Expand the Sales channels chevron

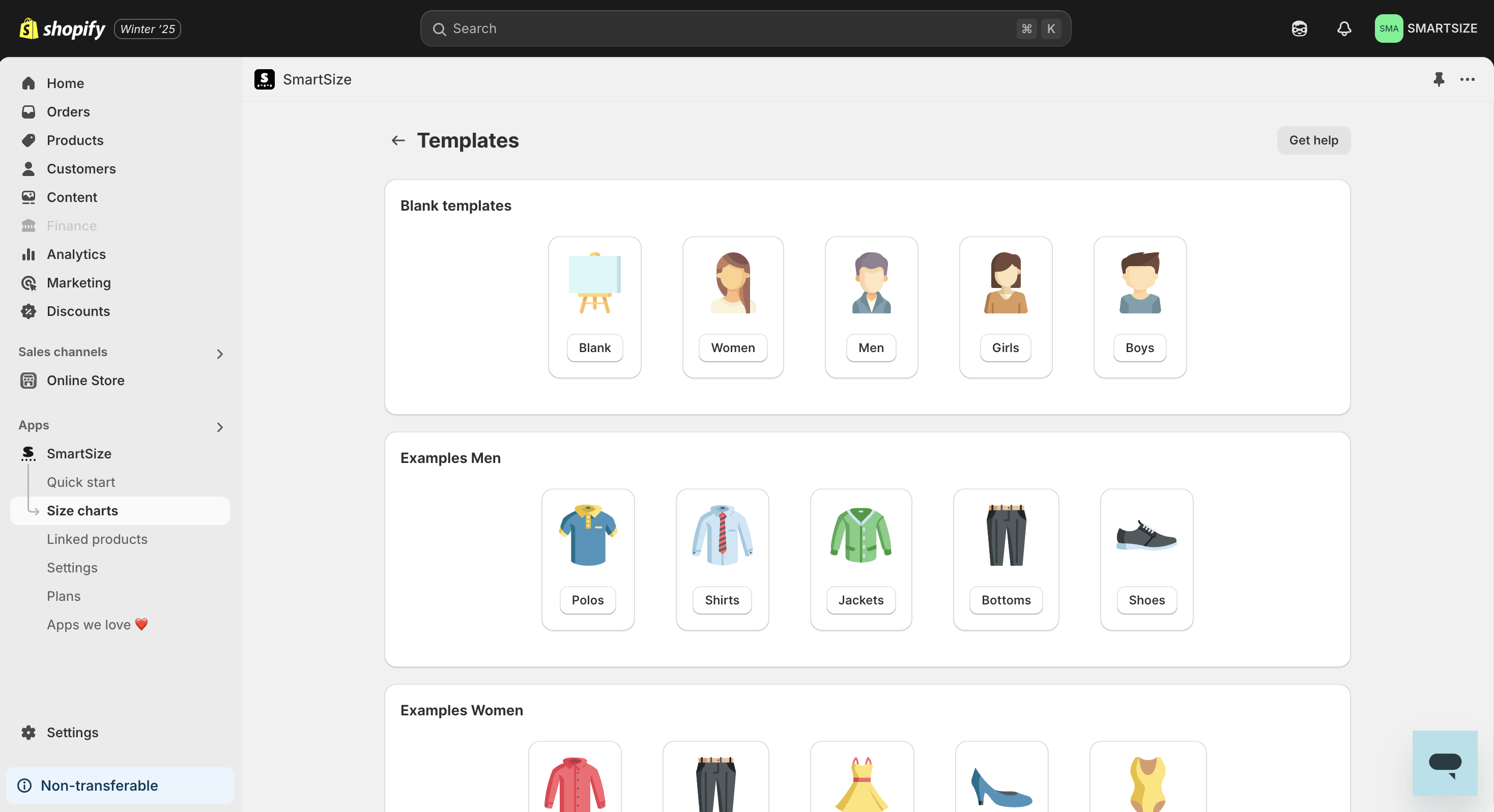pos(219,354)
